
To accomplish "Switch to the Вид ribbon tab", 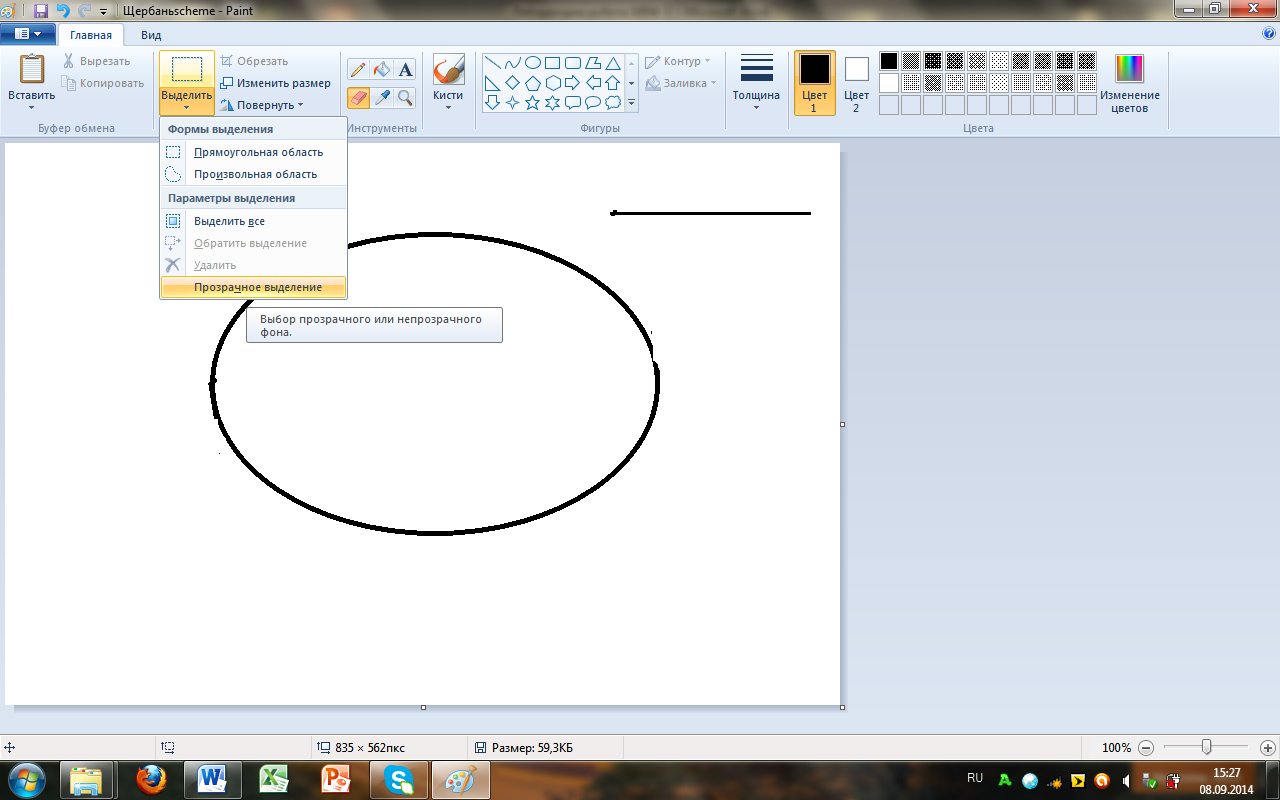I will coord(151,34).
